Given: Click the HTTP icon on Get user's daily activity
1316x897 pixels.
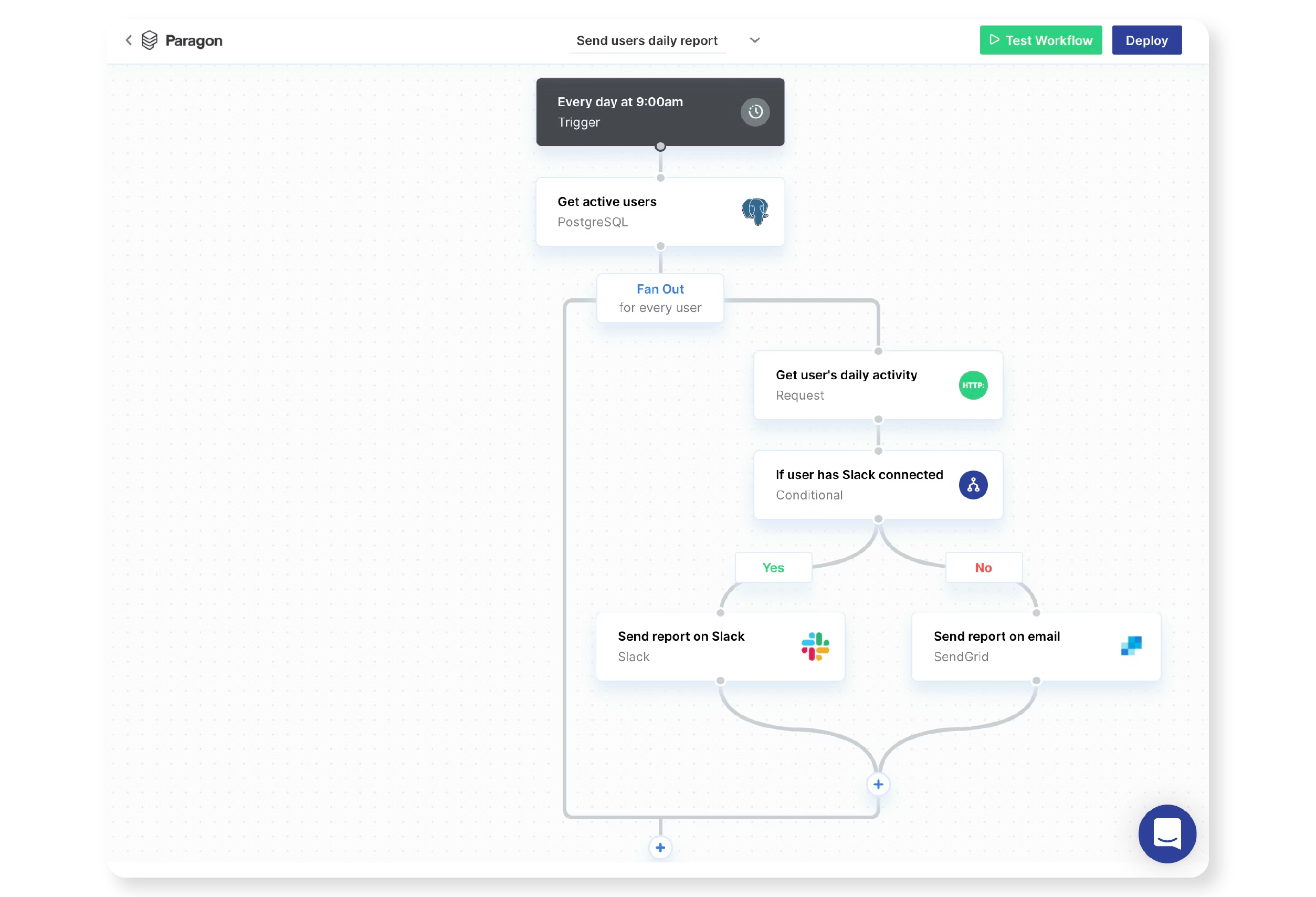Looking at the screenshot, I should point(972,385).
